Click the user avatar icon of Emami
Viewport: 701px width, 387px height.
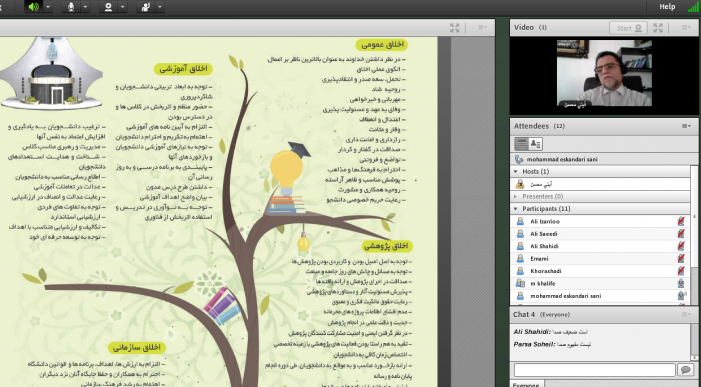click(x=520, y=259)
